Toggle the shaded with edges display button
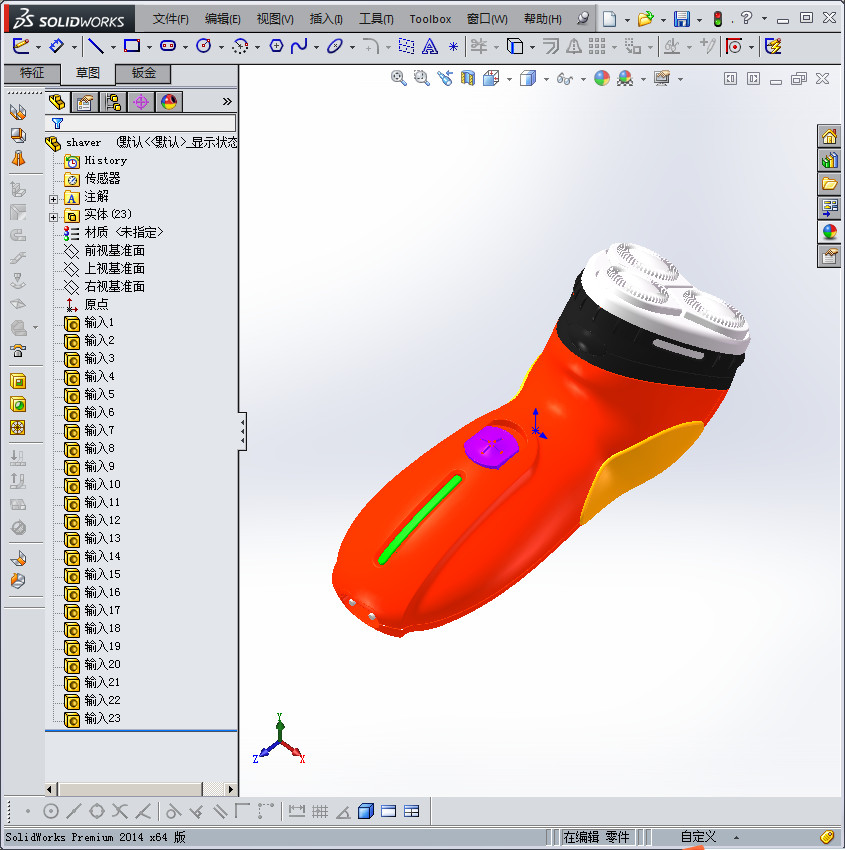The image size is (845, 850). click(366, 812)
